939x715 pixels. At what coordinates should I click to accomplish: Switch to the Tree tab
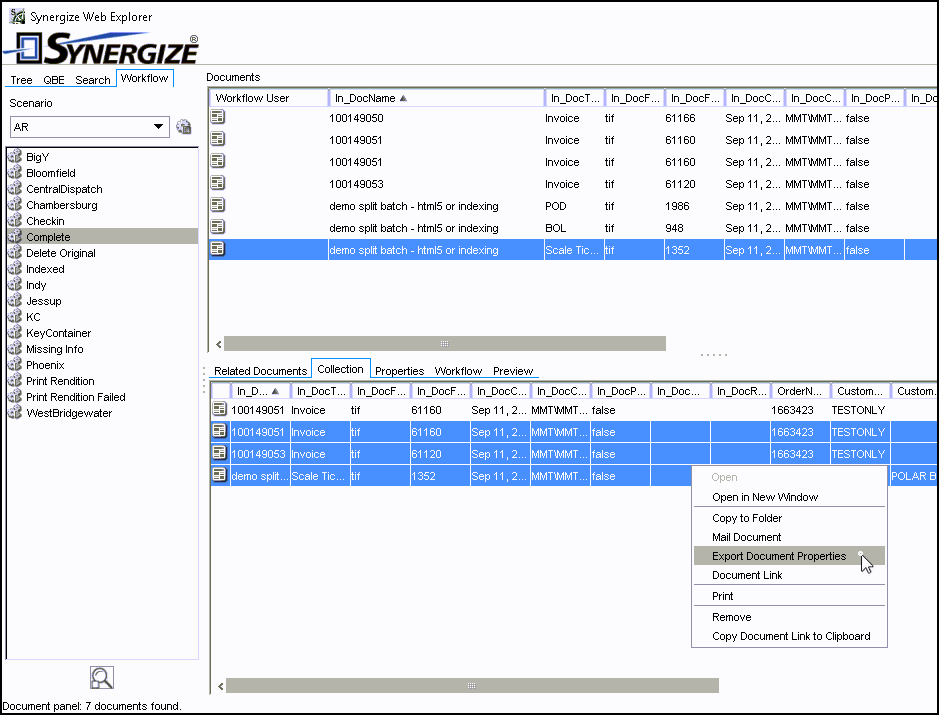[21, 80]
